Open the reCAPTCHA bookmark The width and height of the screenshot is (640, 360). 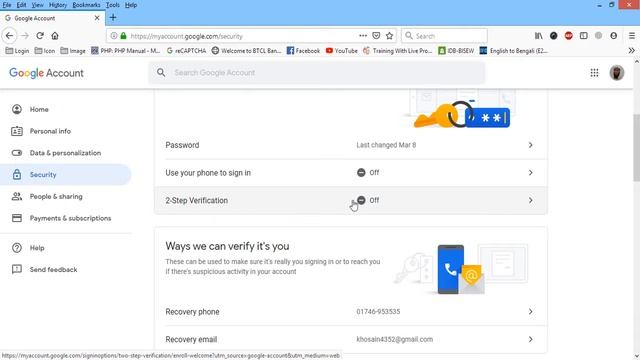coord(186,51)
